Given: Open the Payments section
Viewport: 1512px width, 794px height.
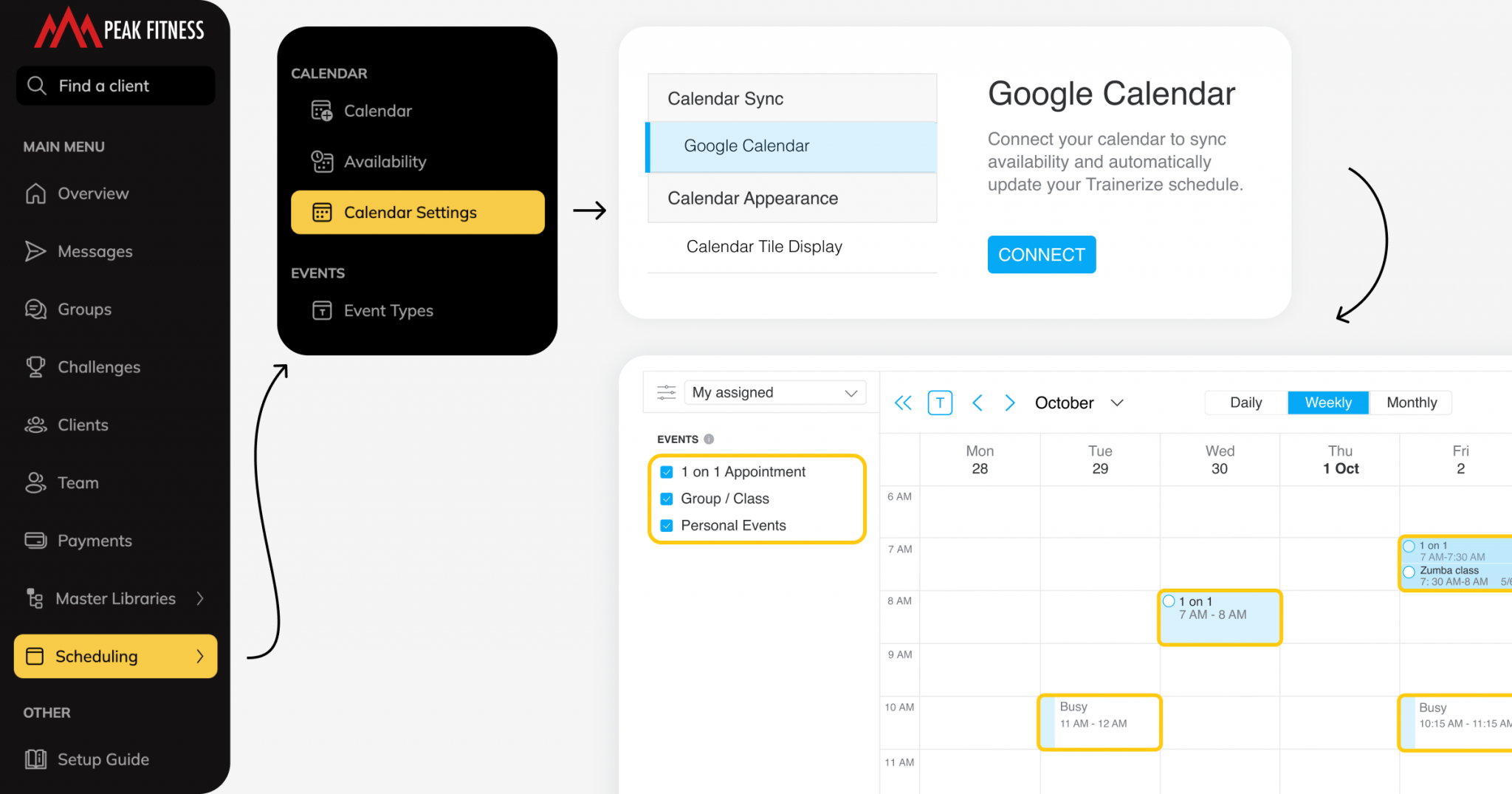Looking at the screenshot, I should [x=94, y=540].
